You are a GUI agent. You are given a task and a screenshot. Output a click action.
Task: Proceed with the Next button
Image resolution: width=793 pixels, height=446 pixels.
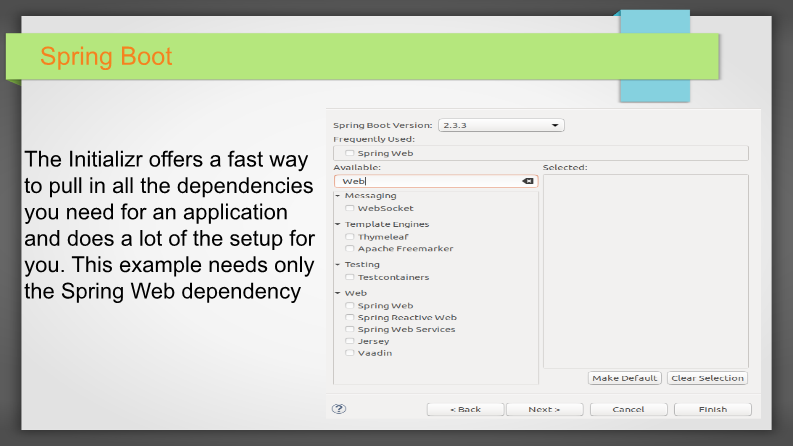(x=545, y=409)
